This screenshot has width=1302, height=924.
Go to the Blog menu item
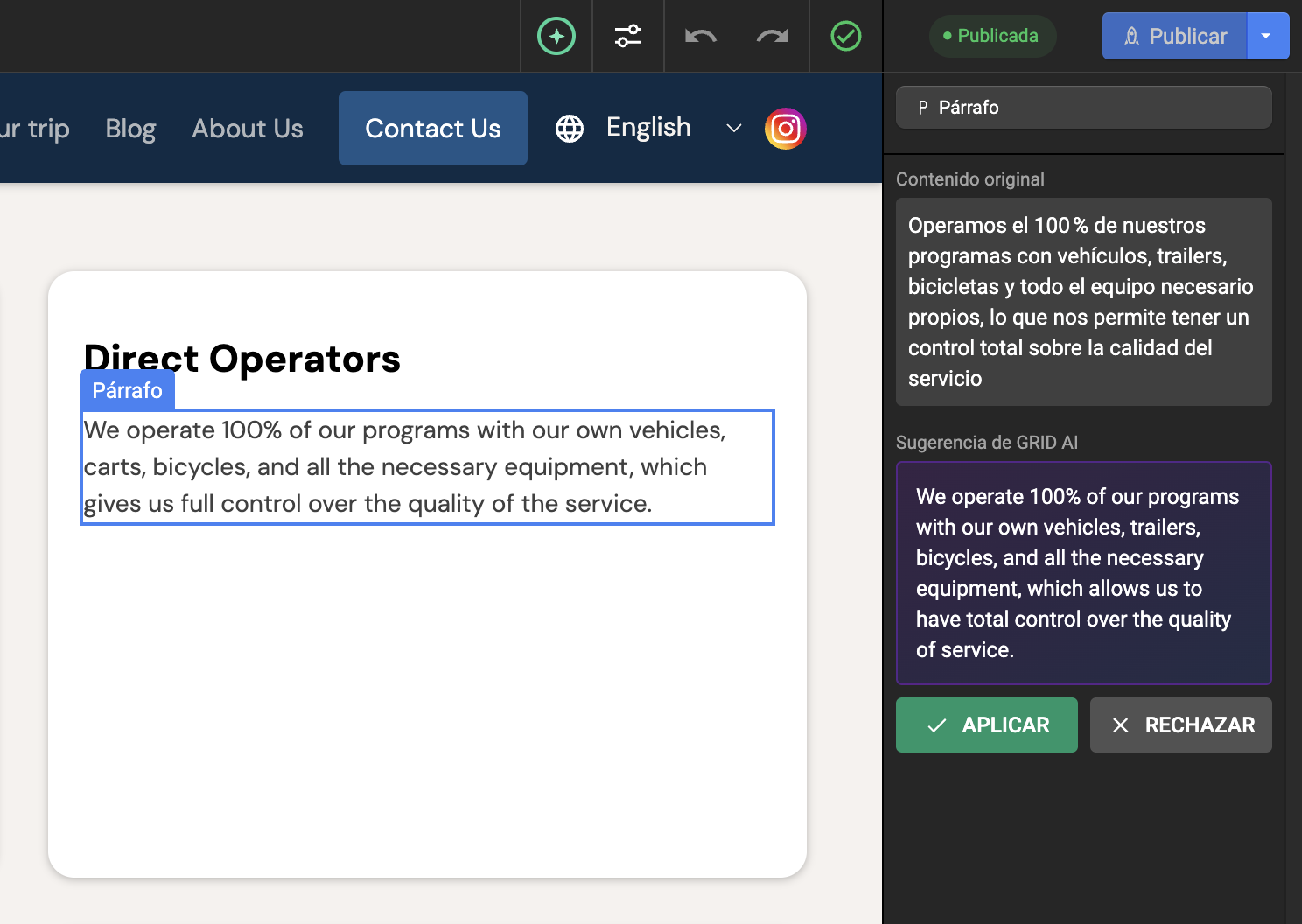click(x=130, y=129)
